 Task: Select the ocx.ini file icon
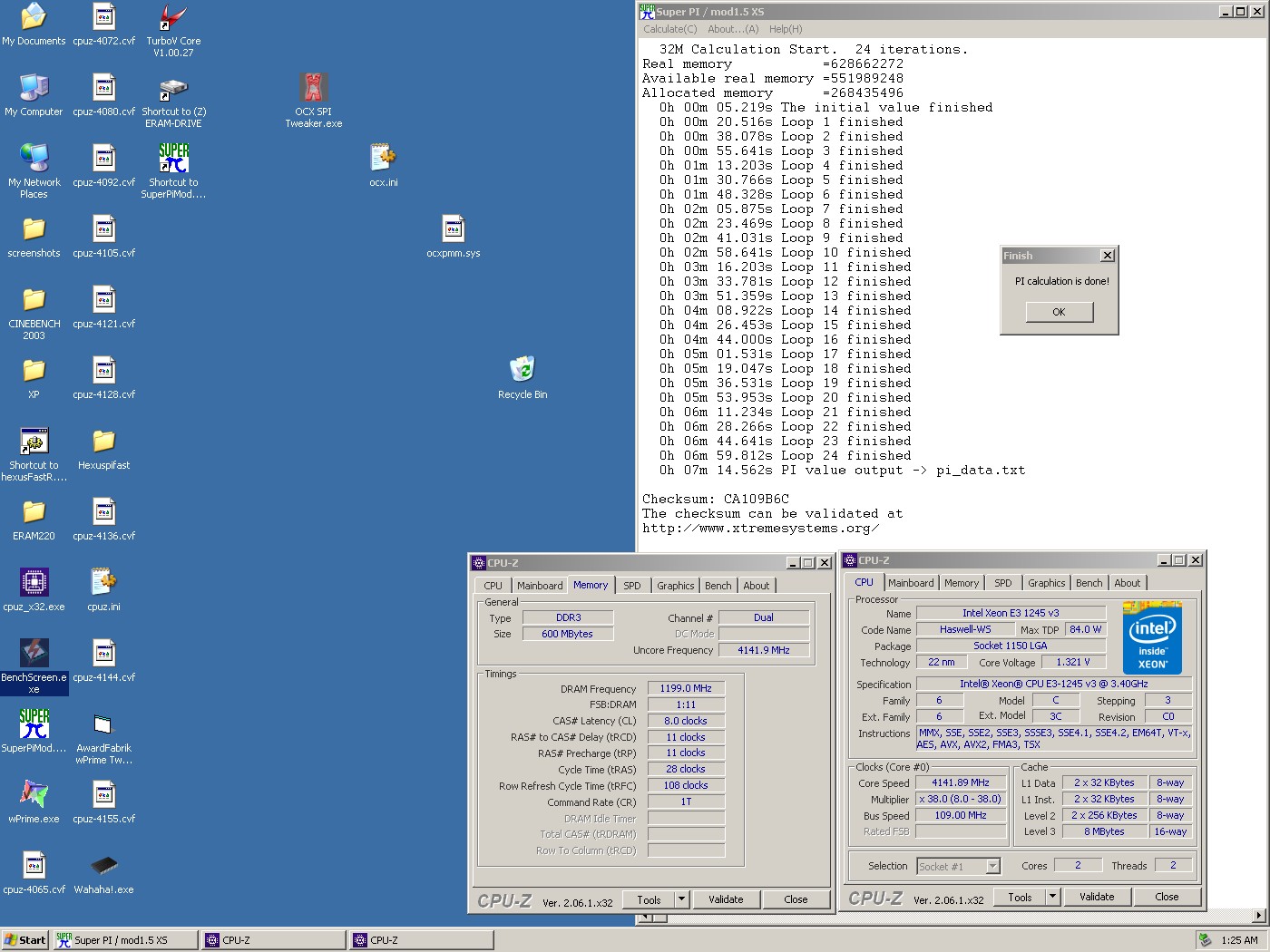383,165
